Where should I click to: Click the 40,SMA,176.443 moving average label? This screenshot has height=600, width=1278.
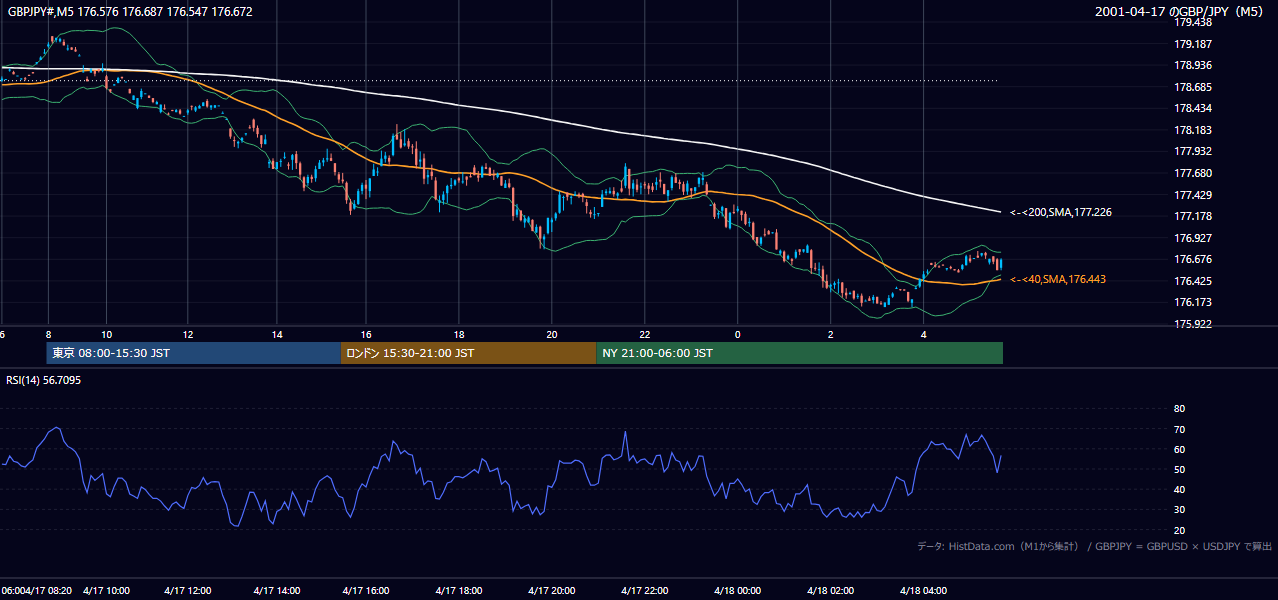1058,279
